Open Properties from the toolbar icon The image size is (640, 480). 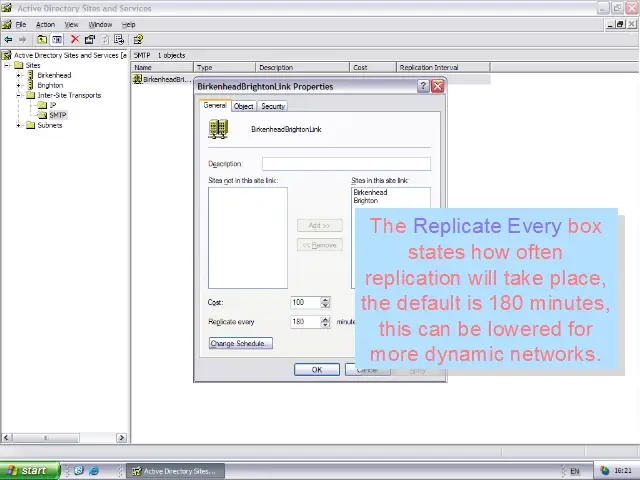[89, 40]
